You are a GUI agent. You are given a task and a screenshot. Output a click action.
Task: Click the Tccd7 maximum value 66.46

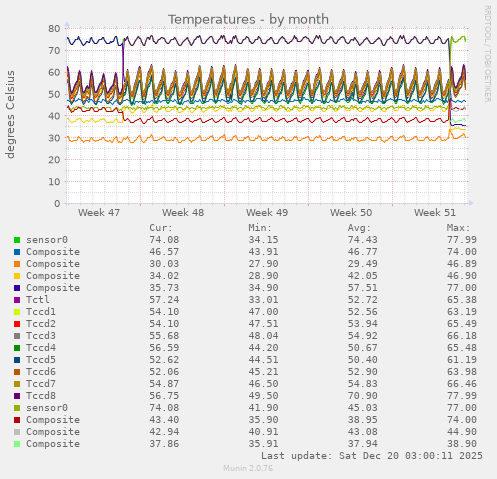click(462, 384)
